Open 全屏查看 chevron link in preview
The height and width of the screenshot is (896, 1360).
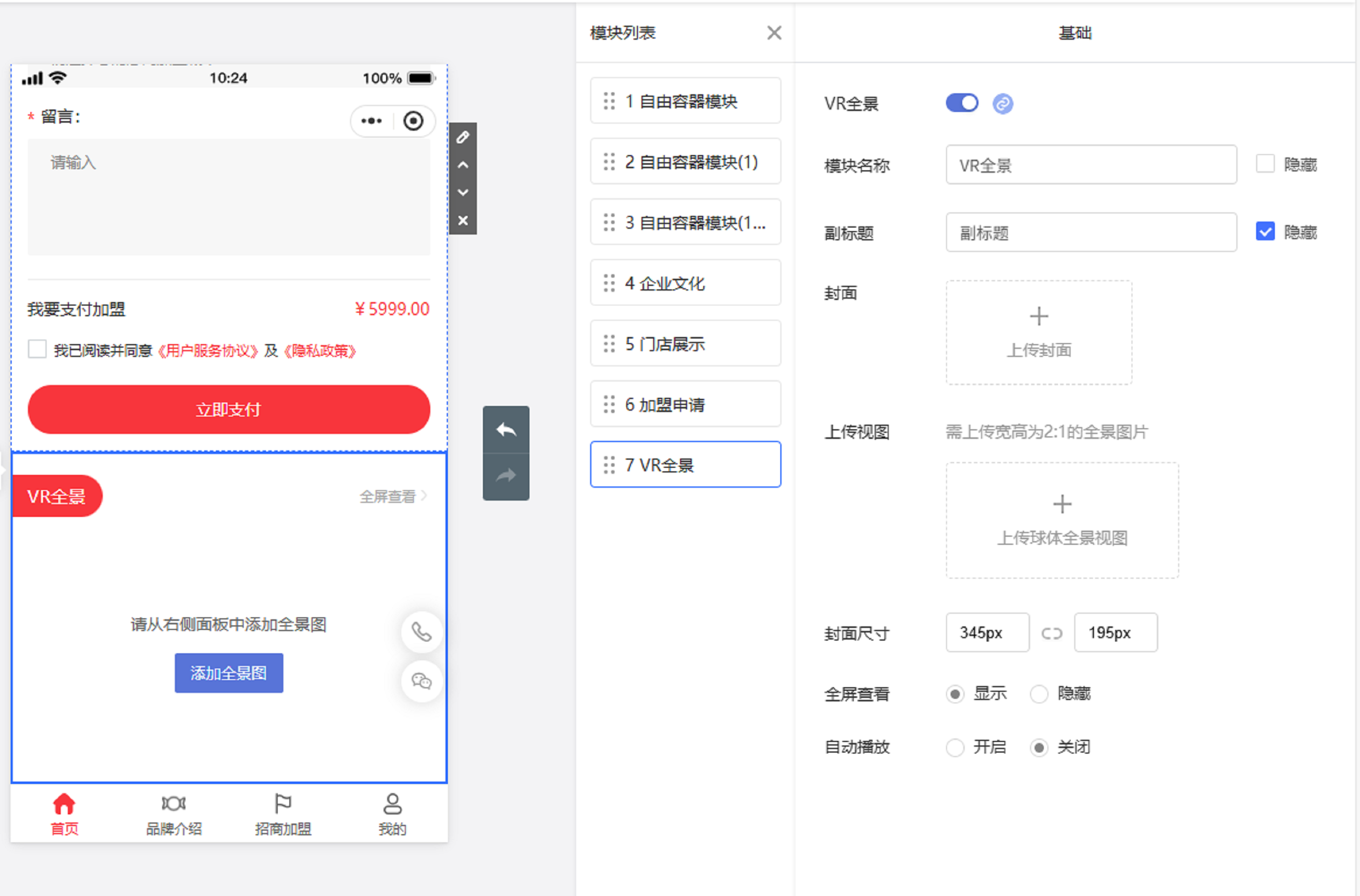pos(393,496)
